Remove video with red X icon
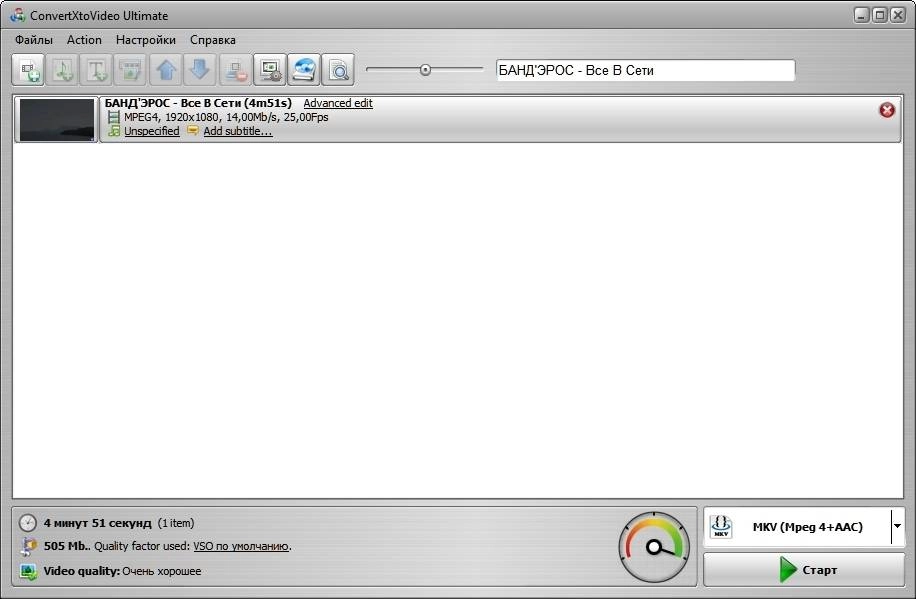916x599 pixels. coord(887,110)
